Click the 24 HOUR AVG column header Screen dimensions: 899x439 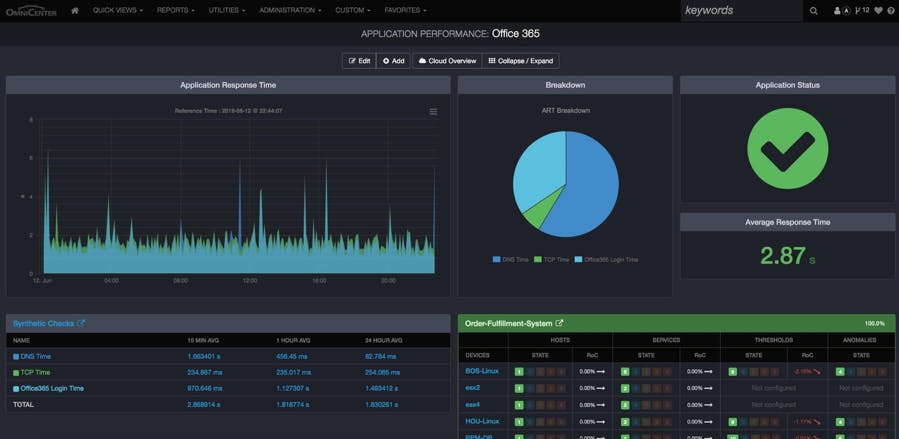pos(384,340)
